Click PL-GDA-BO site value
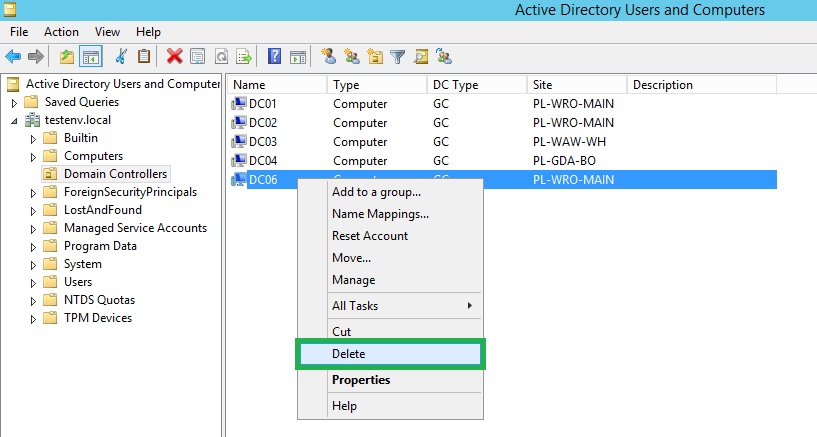 [564, 161]
